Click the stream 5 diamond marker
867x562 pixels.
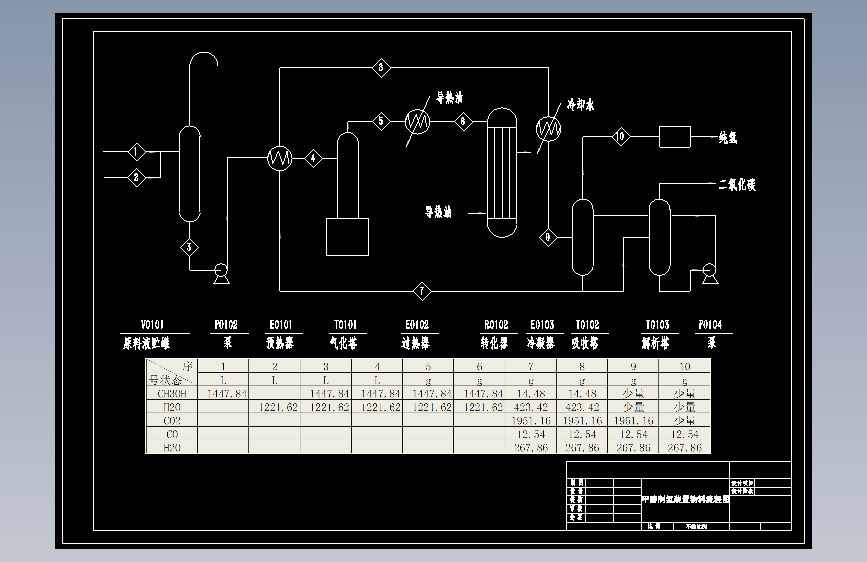pyautogui.click(x=381, y=121)
